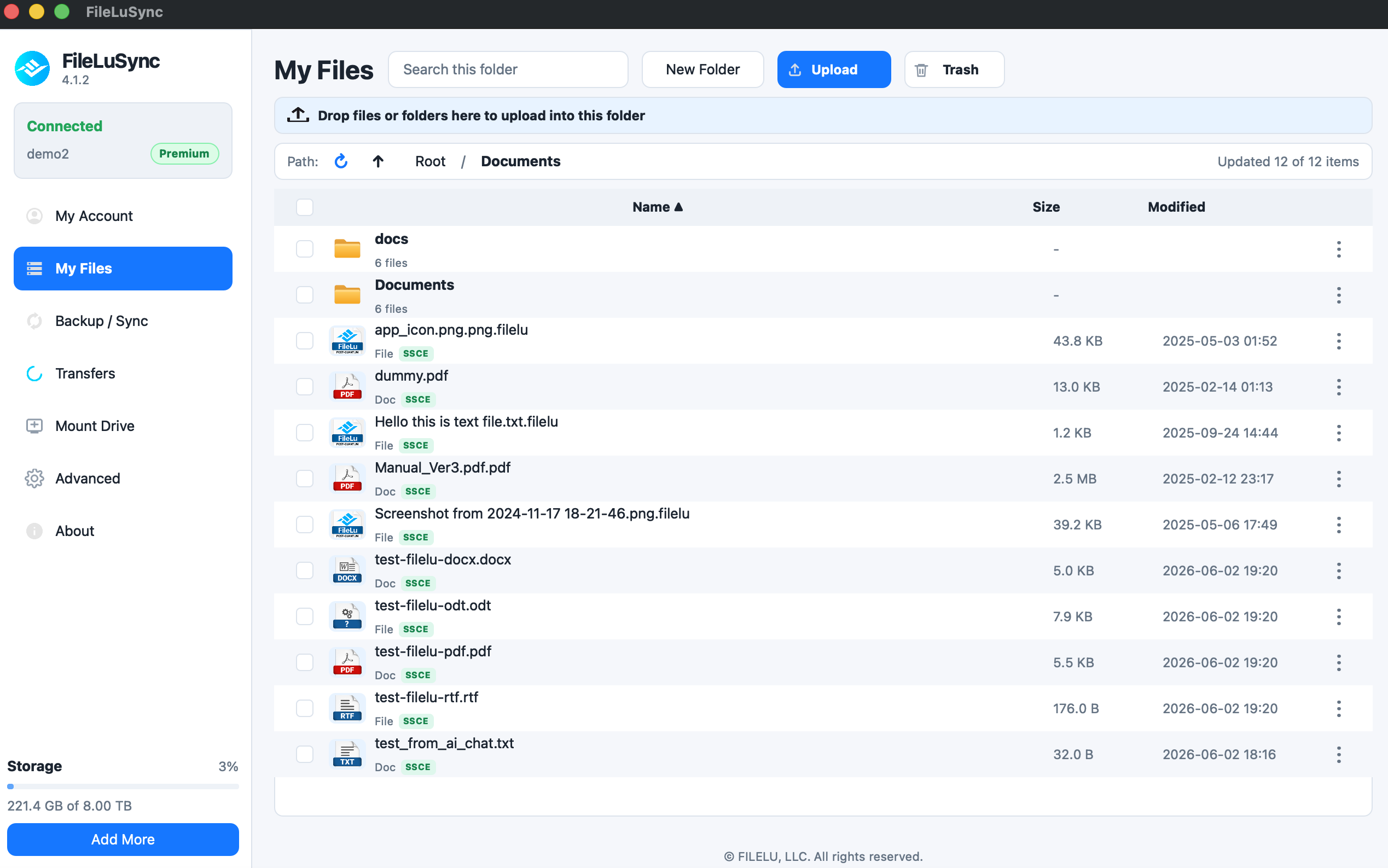1388x868 pixels.
Task: Click the DOCX icon of test-filelu-docx.docx
Action: (347, 570)
